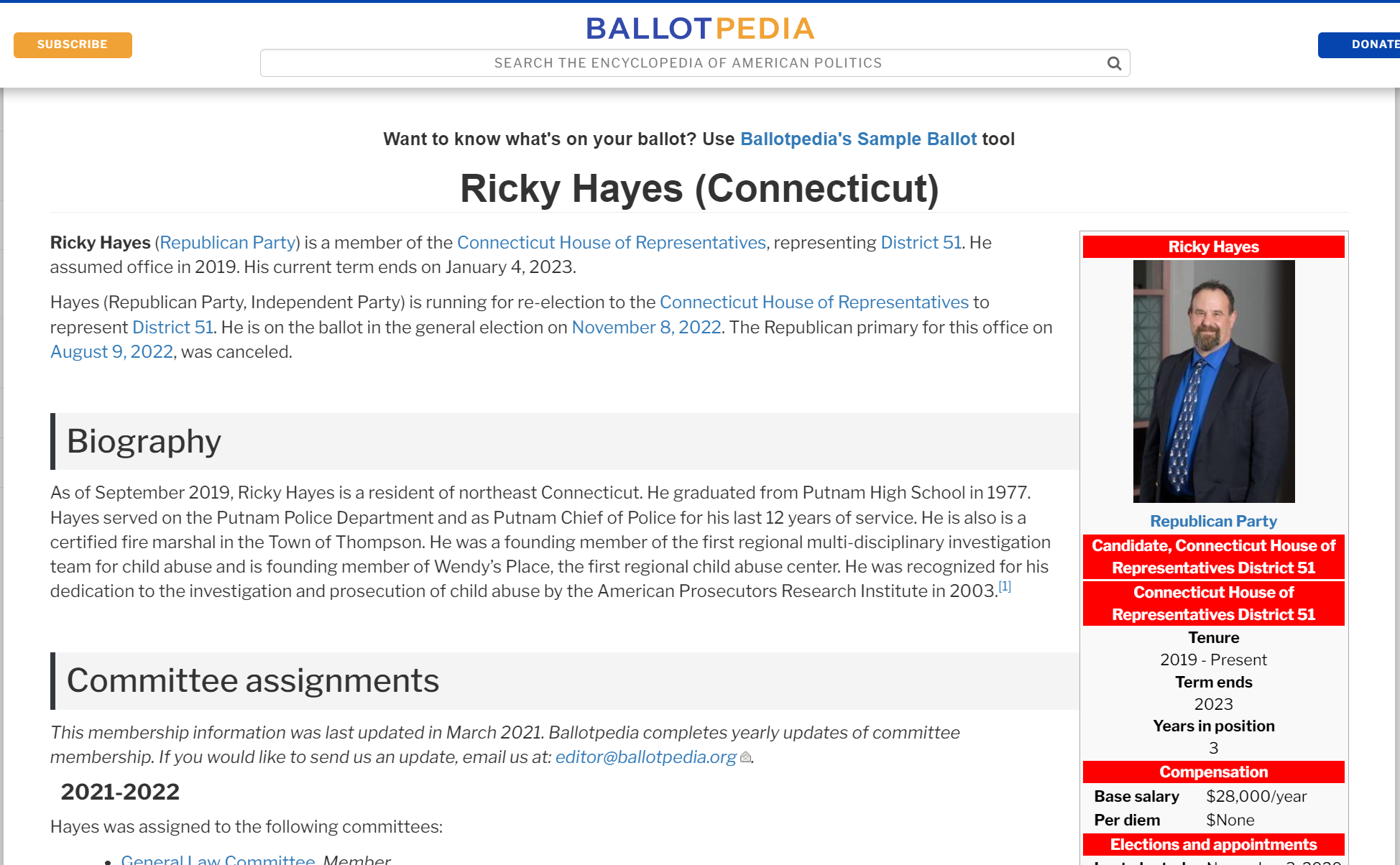
Task: Focus the encyclopedia search field
Action: pos(695,63)
